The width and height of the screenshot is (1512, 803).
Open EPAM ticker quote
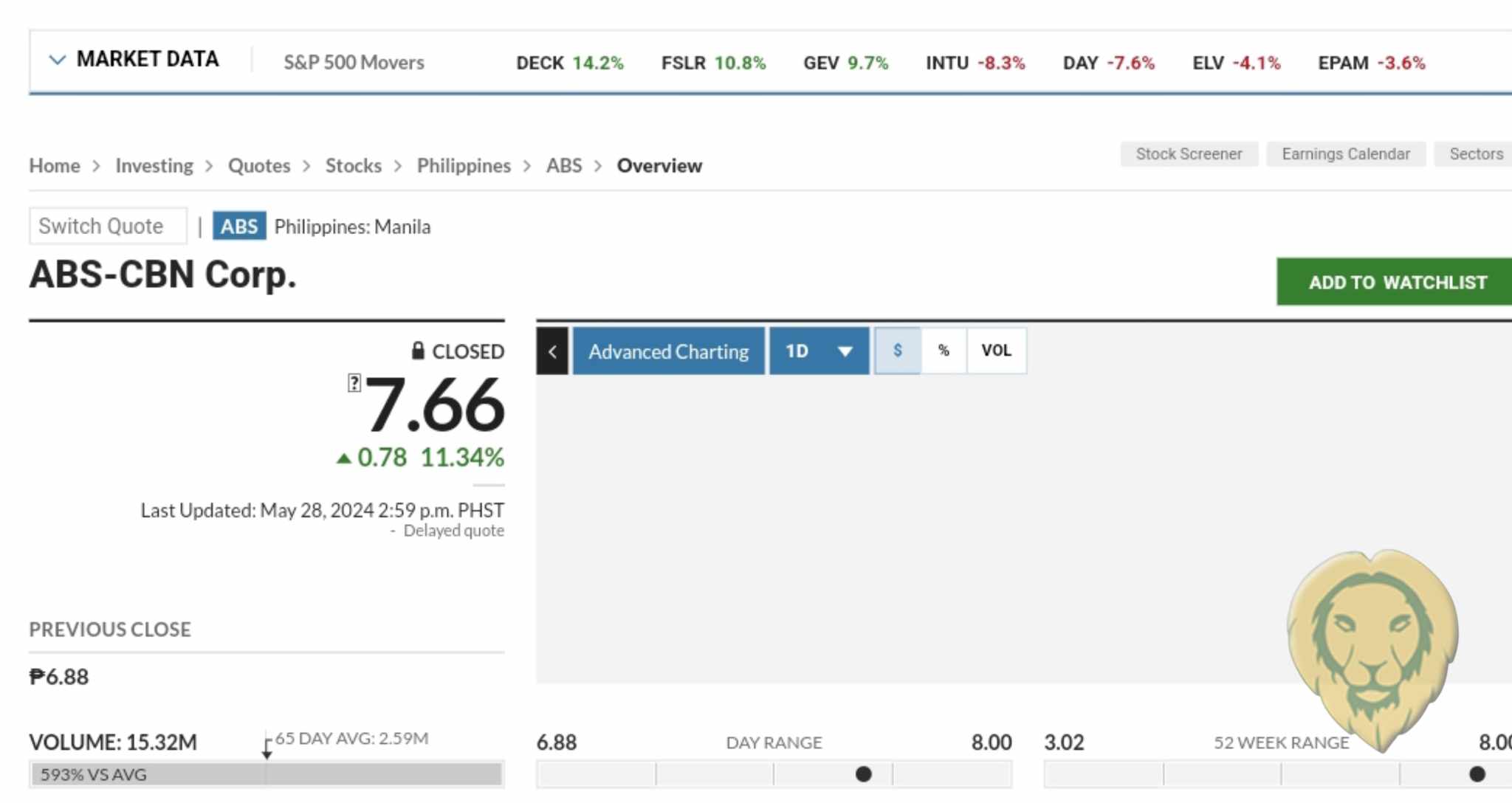pos(1371,63)
